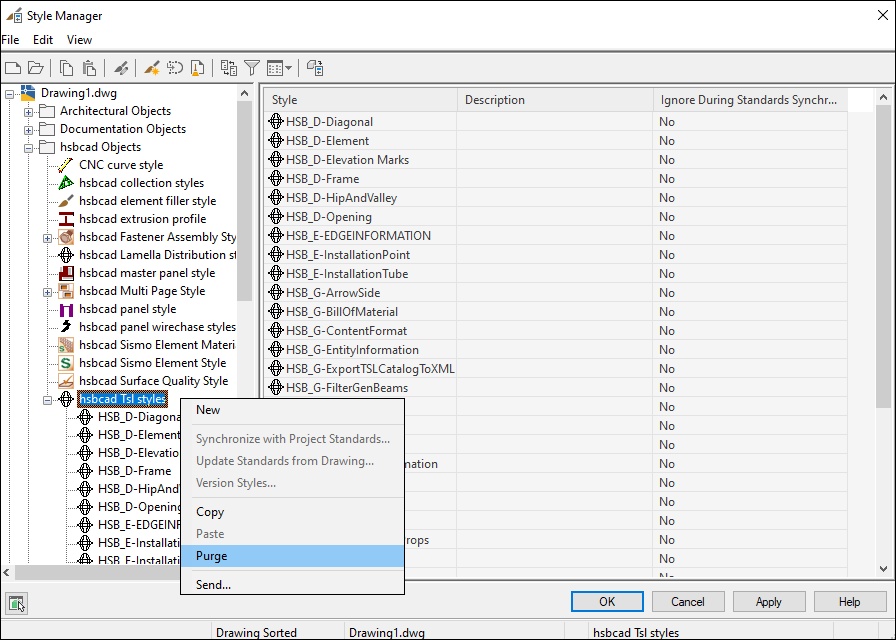The image size is (896, 640).
Task: Choose Send... from the context menu
Action: click(x=293, y=585)
